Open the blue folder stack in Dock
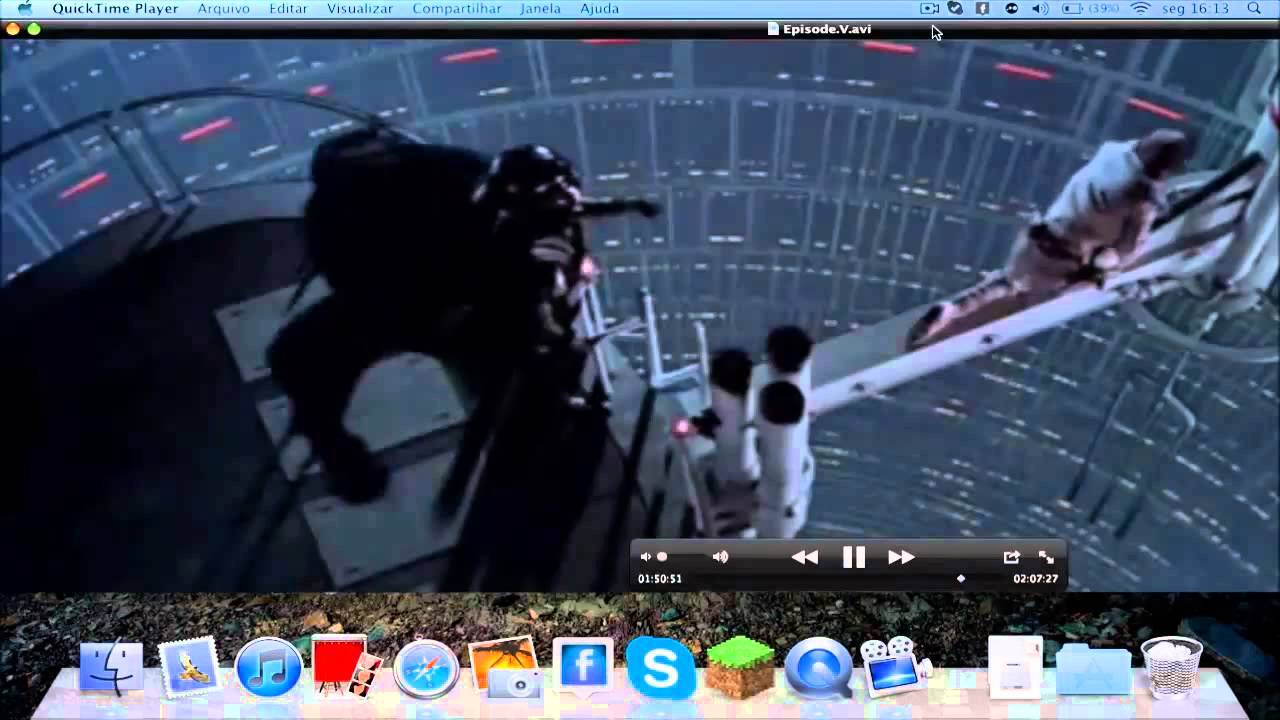 (x=1093, y=669)
